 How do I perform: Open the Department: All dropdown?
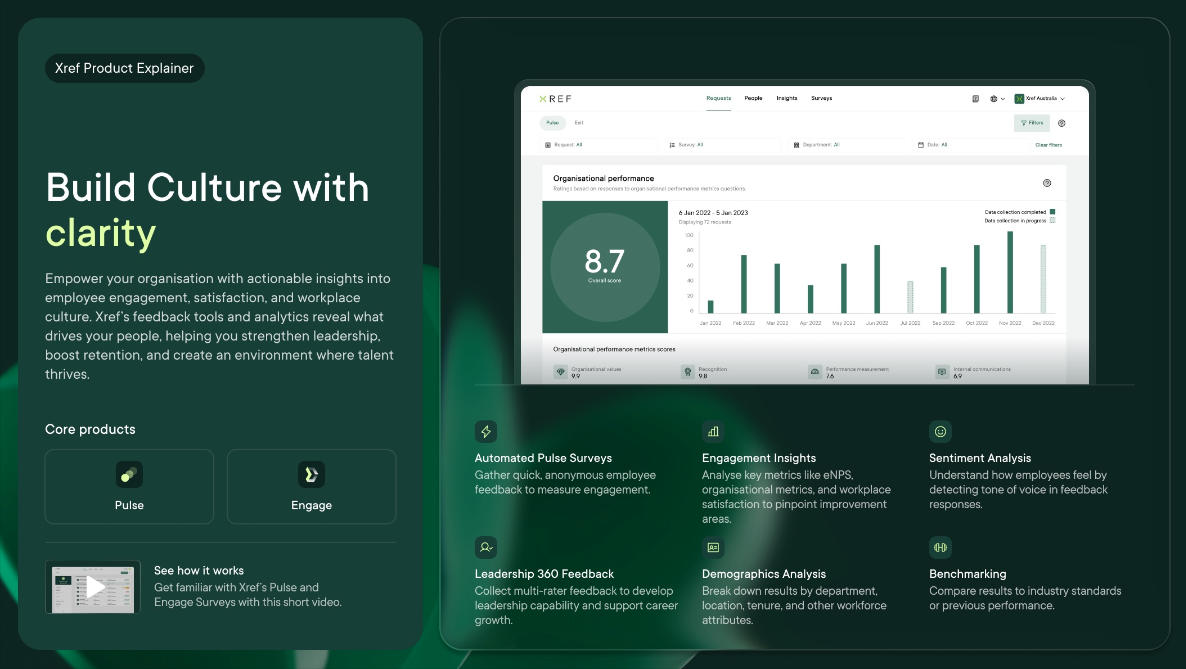tap(848, 145)
